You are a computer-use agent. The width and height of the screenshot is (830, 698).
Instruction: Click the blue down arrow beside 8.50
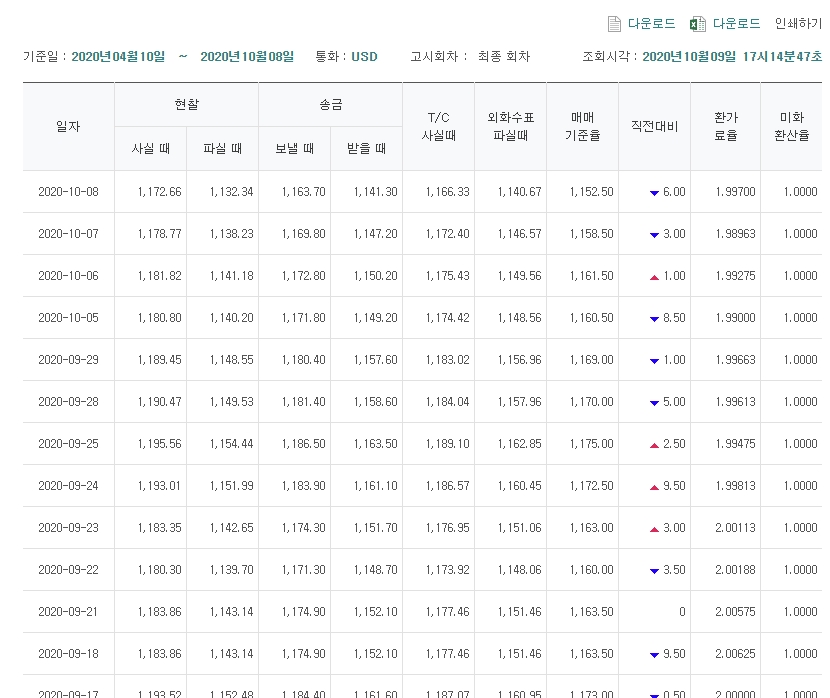click(x=654, y=319)
